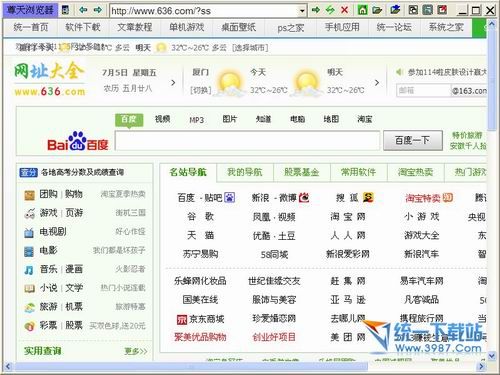Open the address bar dropdown arrow

pyautogui.click(x=302, y=11)
